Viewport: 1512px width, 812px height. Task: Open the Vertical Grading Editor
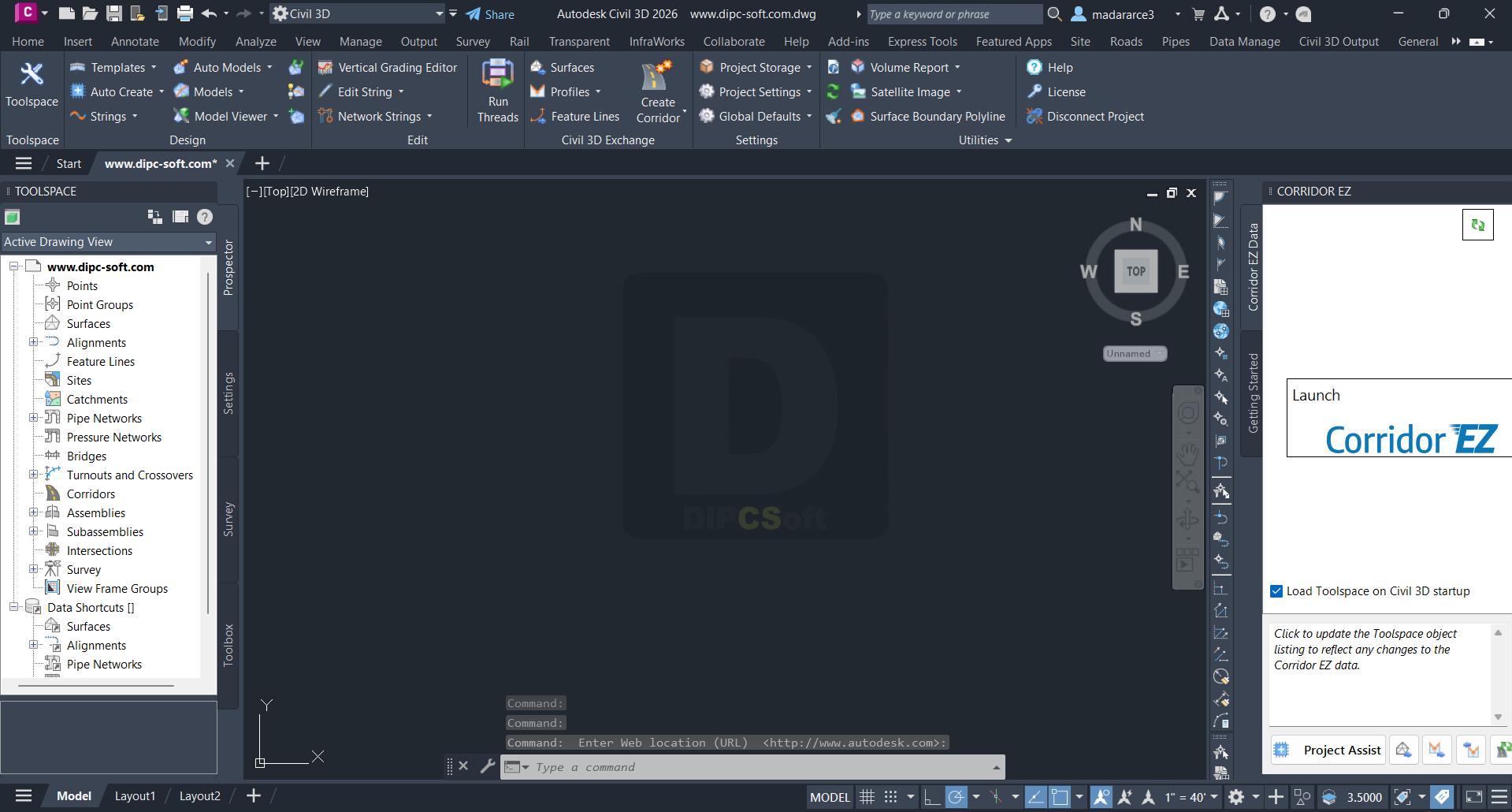click(388, 68)
